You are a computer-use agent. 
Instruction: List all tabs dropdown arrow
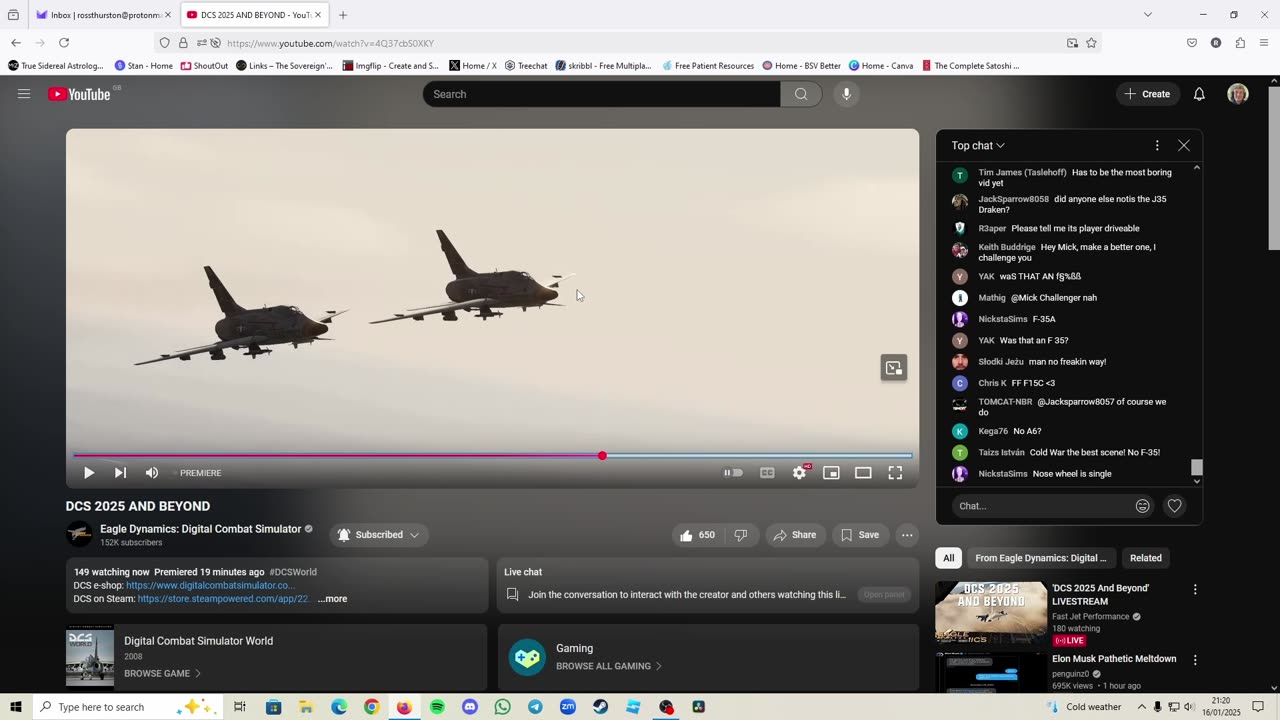click(1148, 15)
